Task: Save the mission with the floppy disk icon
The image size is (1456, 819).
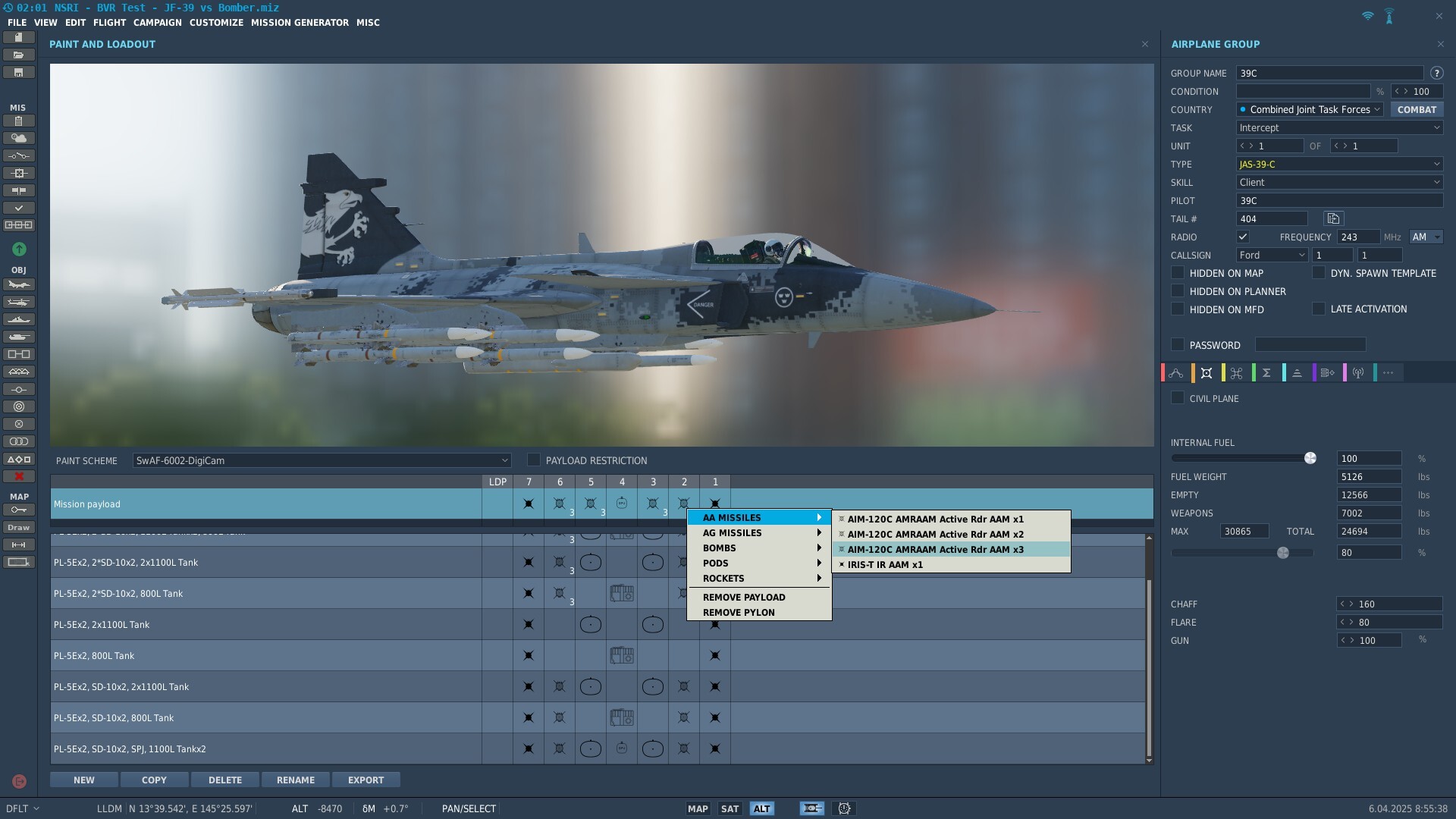Action: [19, 72]
